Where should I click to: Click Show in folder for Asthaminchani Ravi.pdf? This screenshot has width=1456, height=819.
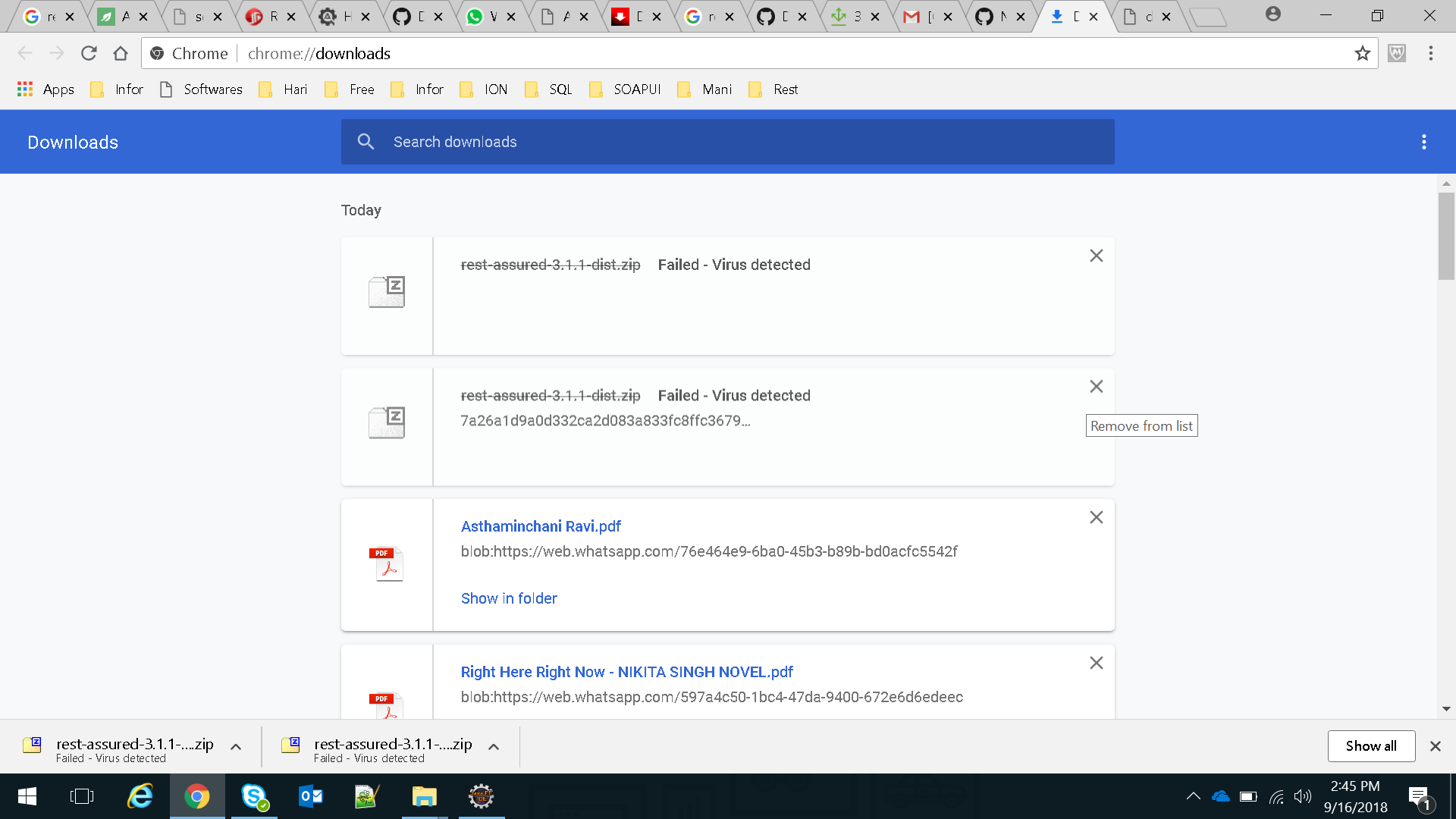[x=509, y=598]
